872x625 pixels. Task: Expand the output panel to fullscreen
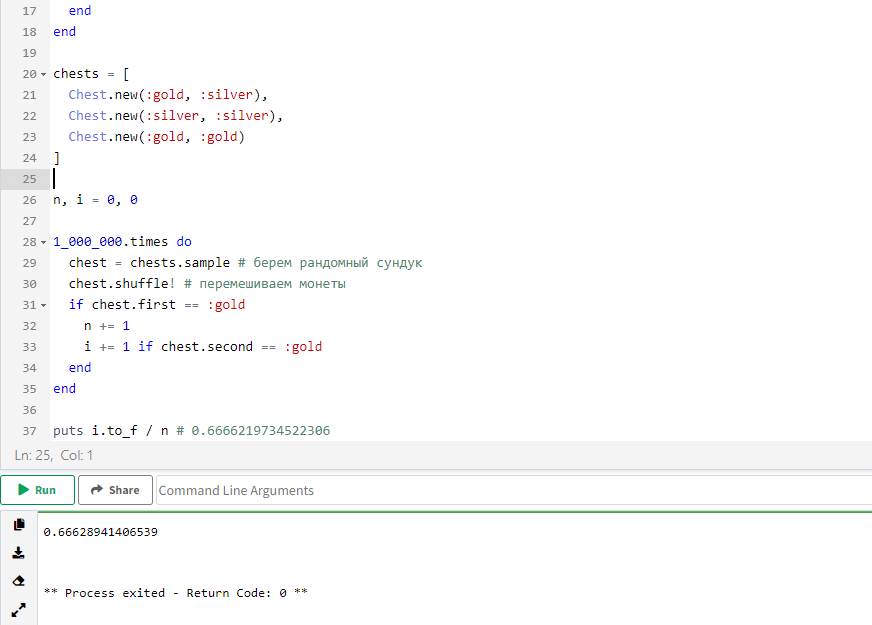(x=18, y=608)
